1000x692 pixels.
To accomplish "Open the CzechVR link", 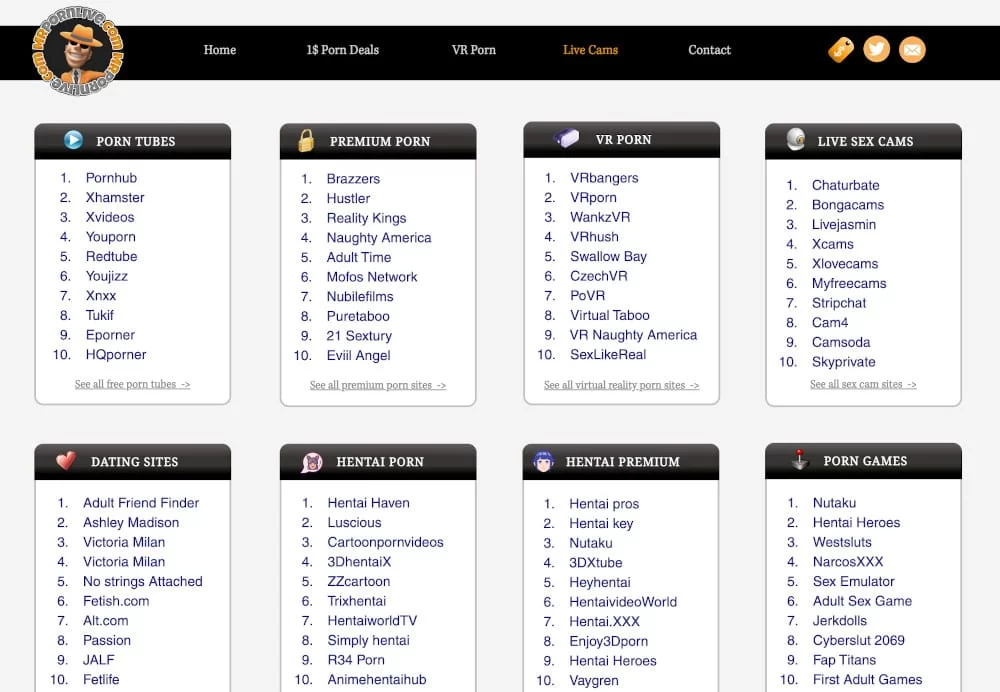I will [x=599, y=276].
